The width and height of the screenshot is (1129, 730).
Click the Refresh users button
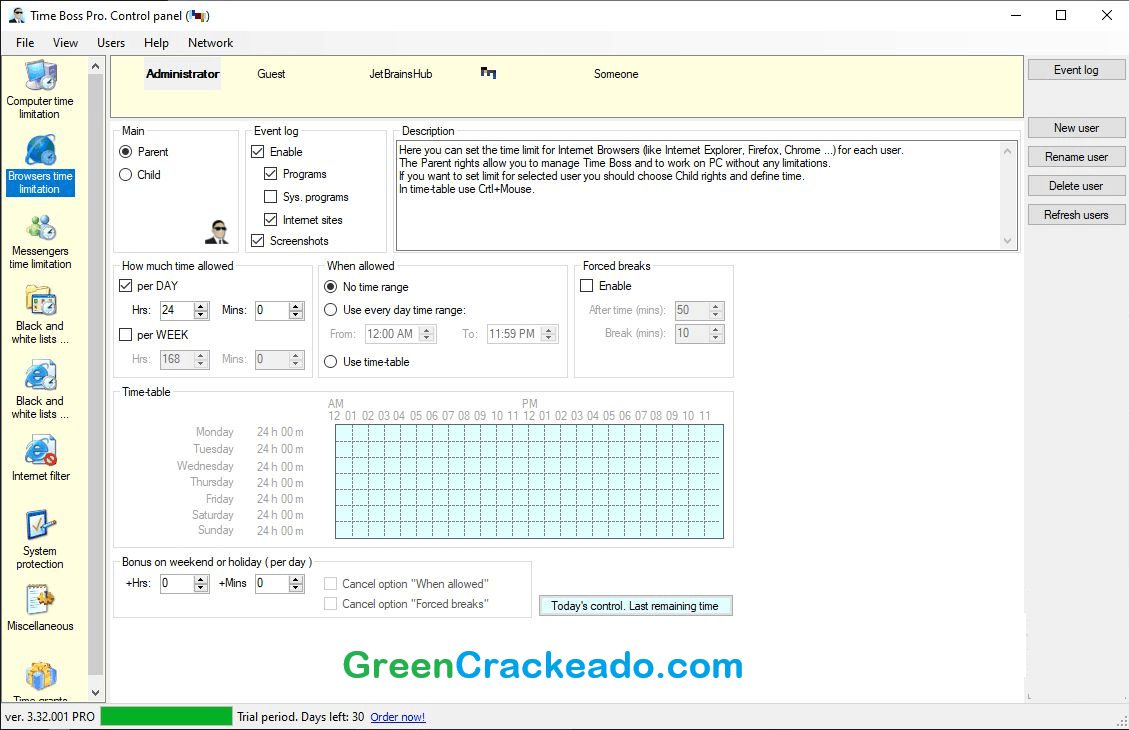coord(1076,214)
